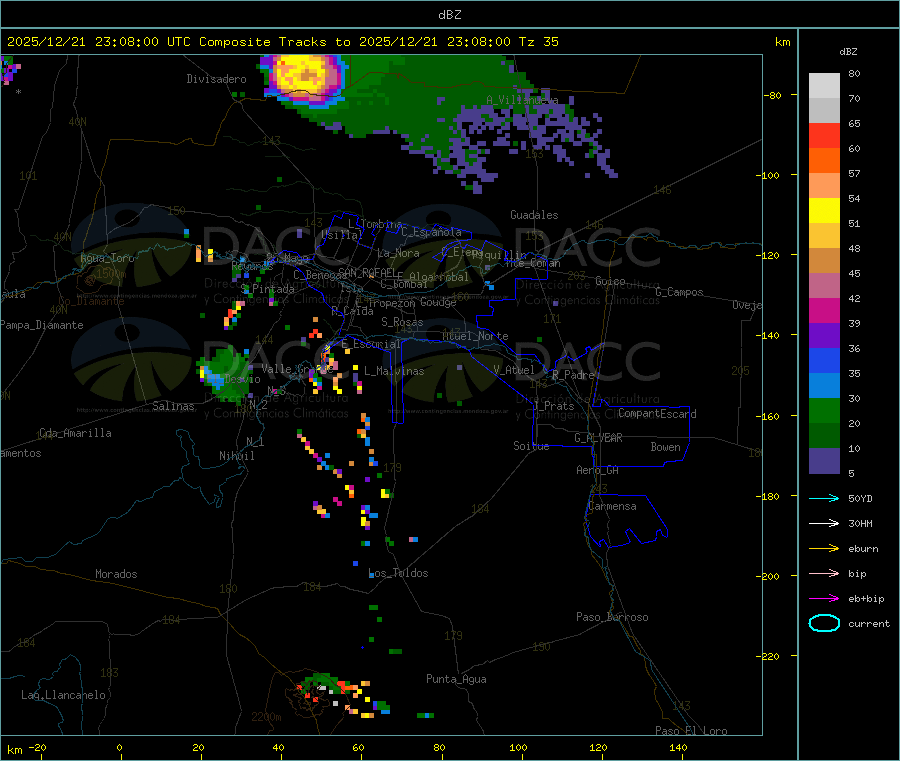This screenshot has width=900, height=761.
Task: Click the cyan 'current' oval symbol
Action: click(x=824, y=623)
